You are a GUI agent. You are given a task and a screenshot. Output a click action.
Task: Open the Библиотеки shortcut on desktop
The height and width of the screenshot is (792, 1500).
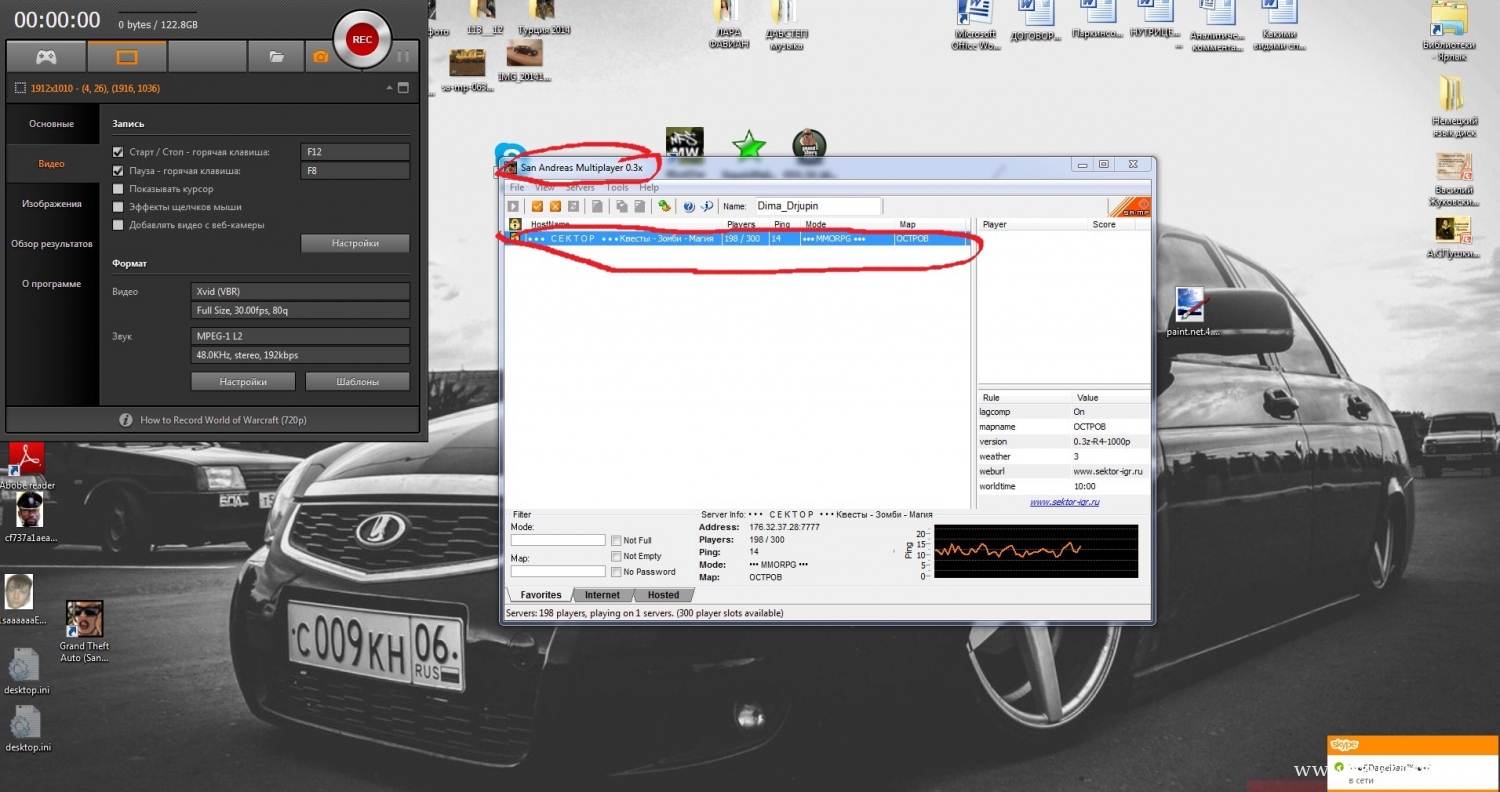pyautogui.click(x=1449, y=32)
